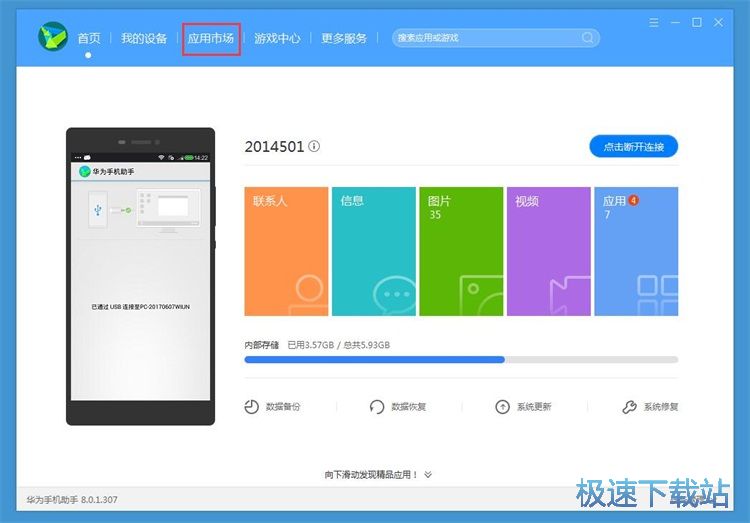Select 系统更新 system update label
Viewport: 750px width, 523px height.
[534, 407]
